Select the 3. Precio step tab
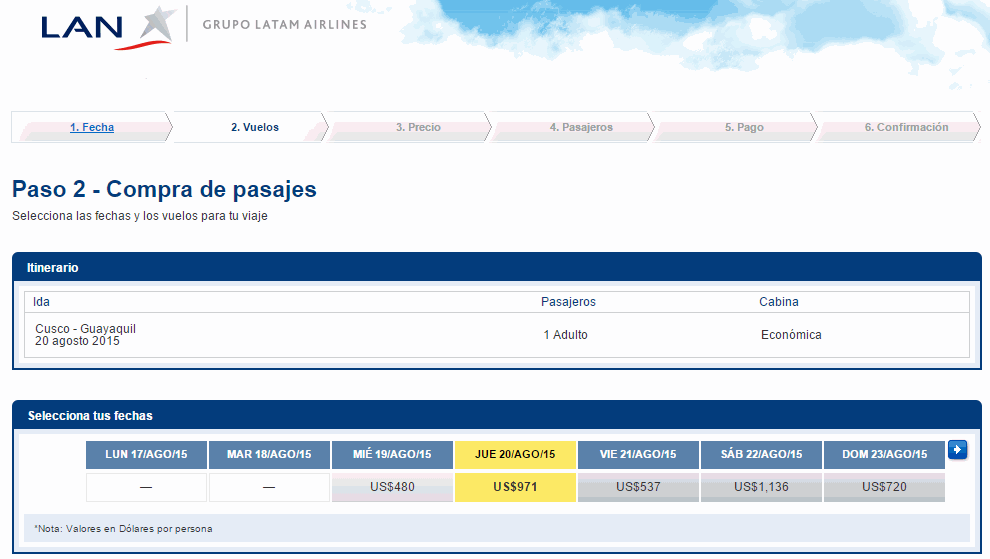The height and width of the screenshot is (559, 990). pos(418,128)
